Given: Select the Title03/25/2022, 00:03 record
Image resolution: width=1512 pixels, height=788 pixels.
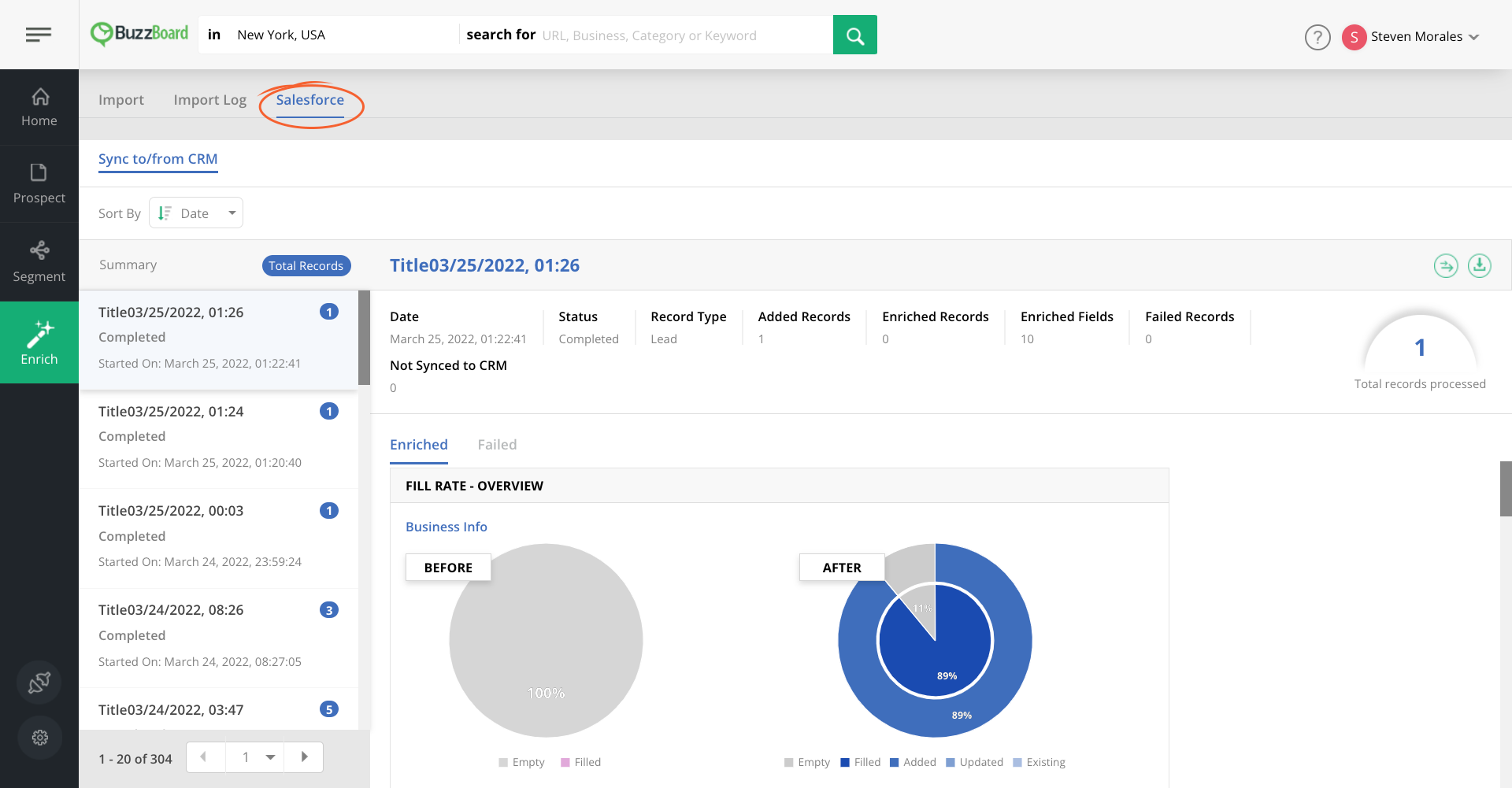Looking at the screenshot, I should 218,538.
